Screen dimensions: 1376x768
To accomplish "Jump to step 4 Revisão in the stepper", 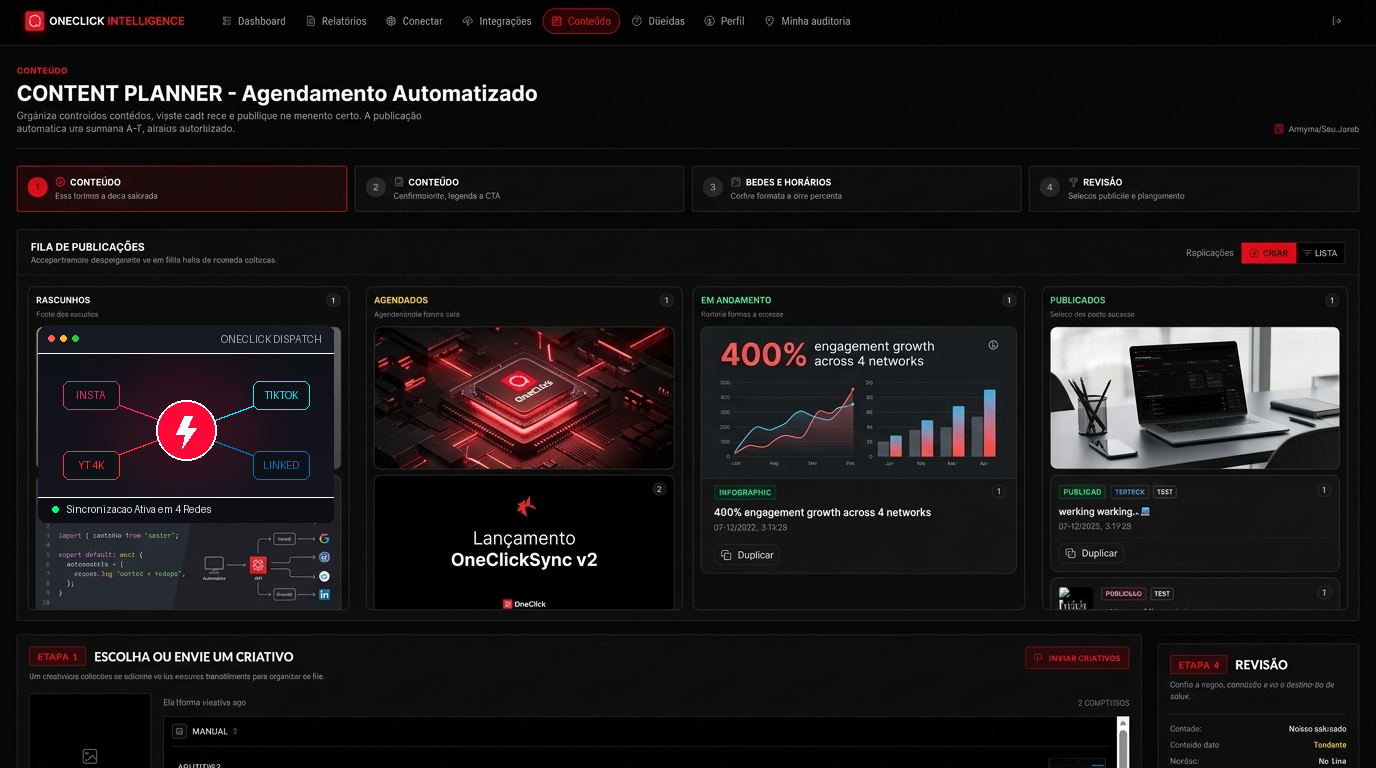I will (1194, 189).
